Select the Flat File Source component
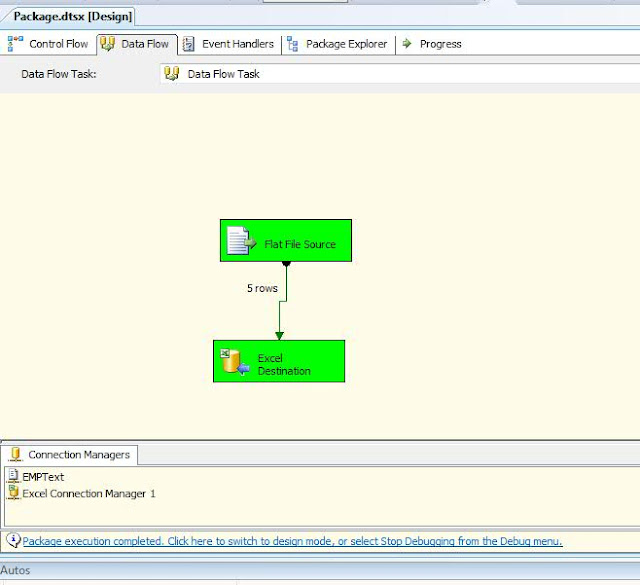The height and width of the screenshot is (585, 640). (x=286, y=240)
